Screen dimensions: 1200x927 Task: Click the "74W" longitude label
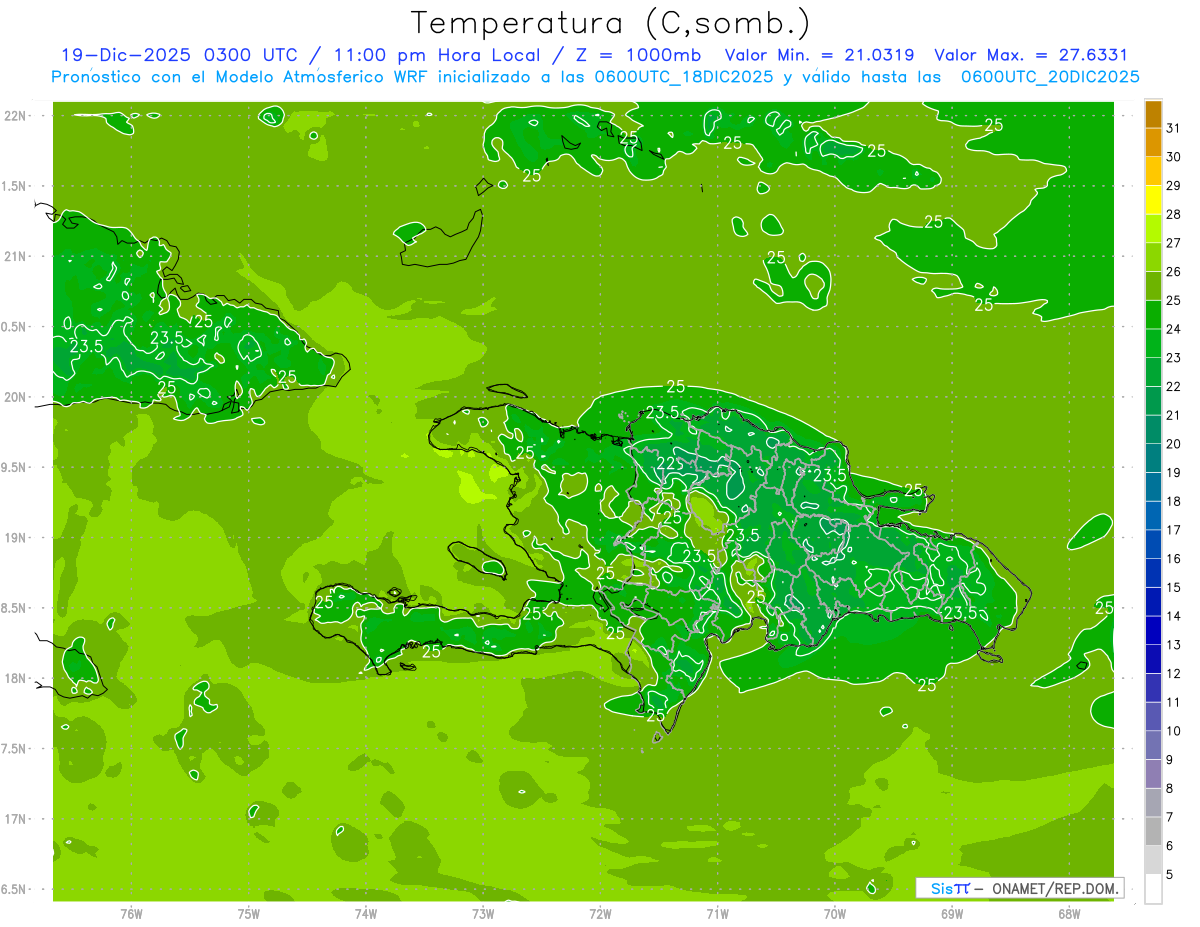[x=365, y=913]
